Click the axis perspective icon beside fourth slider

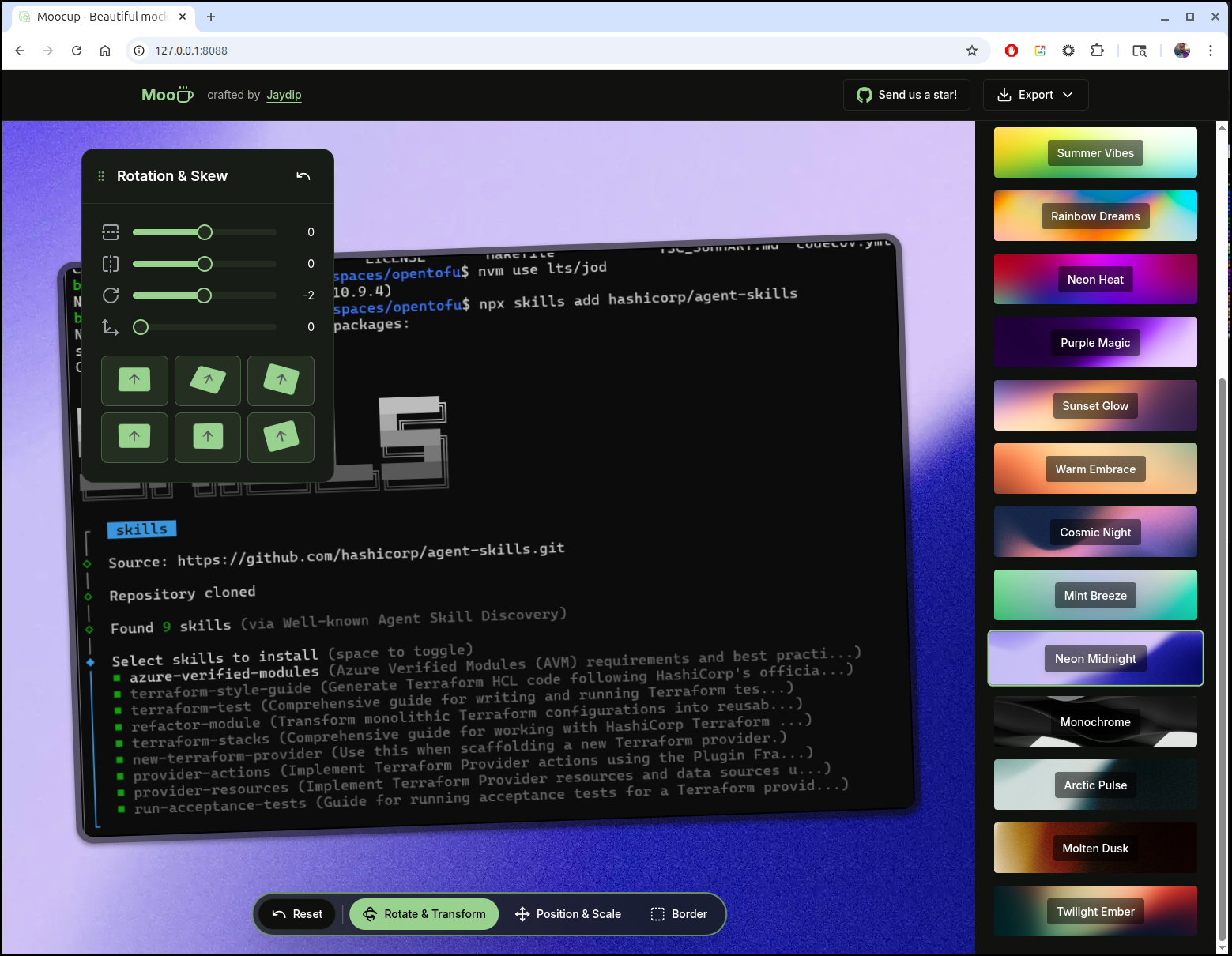111,327
